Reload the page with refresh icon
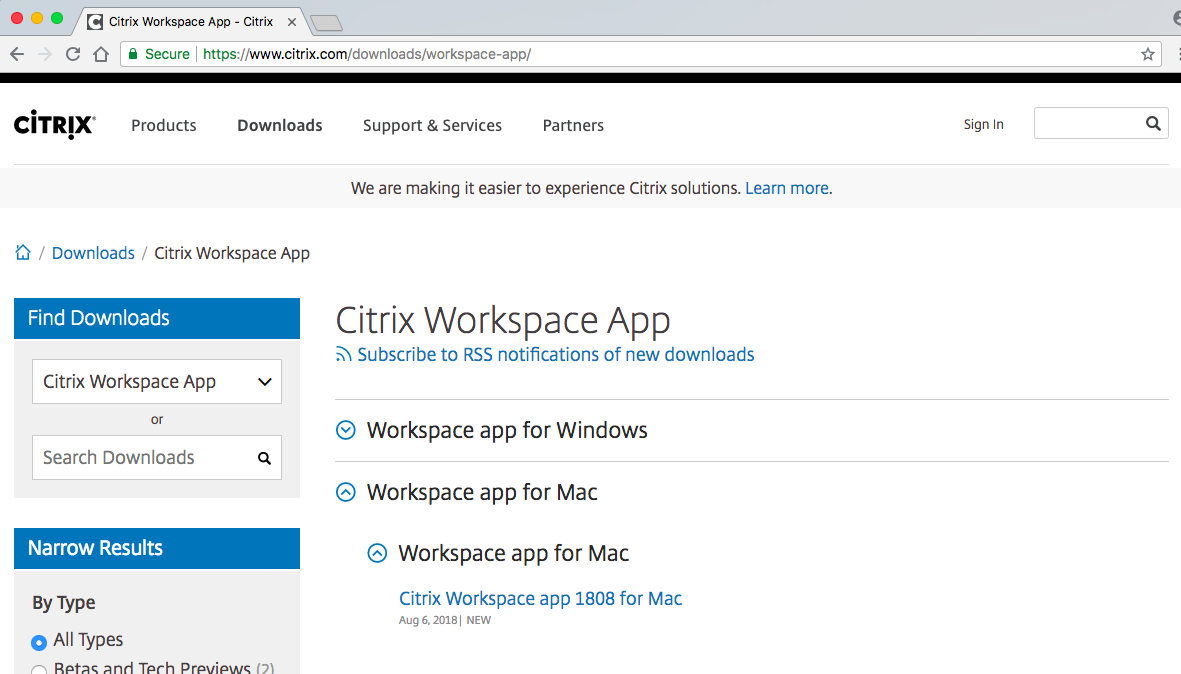The width and height of the screenshot is (1181, 674). click(73, 54)
